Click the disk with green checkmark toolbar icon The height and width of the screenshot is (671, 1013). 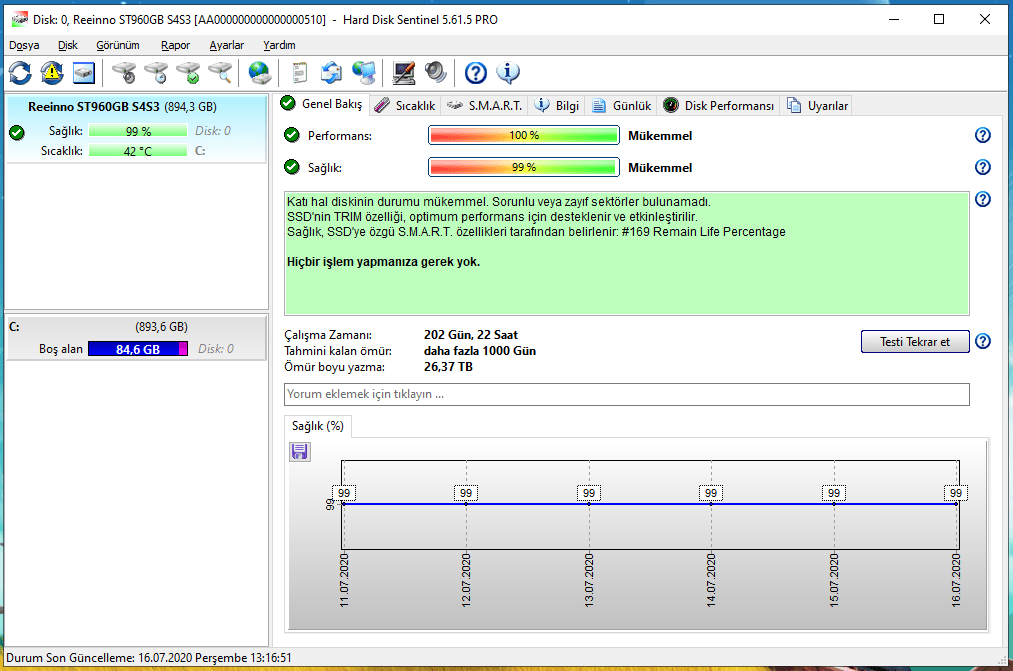[189, 73]
